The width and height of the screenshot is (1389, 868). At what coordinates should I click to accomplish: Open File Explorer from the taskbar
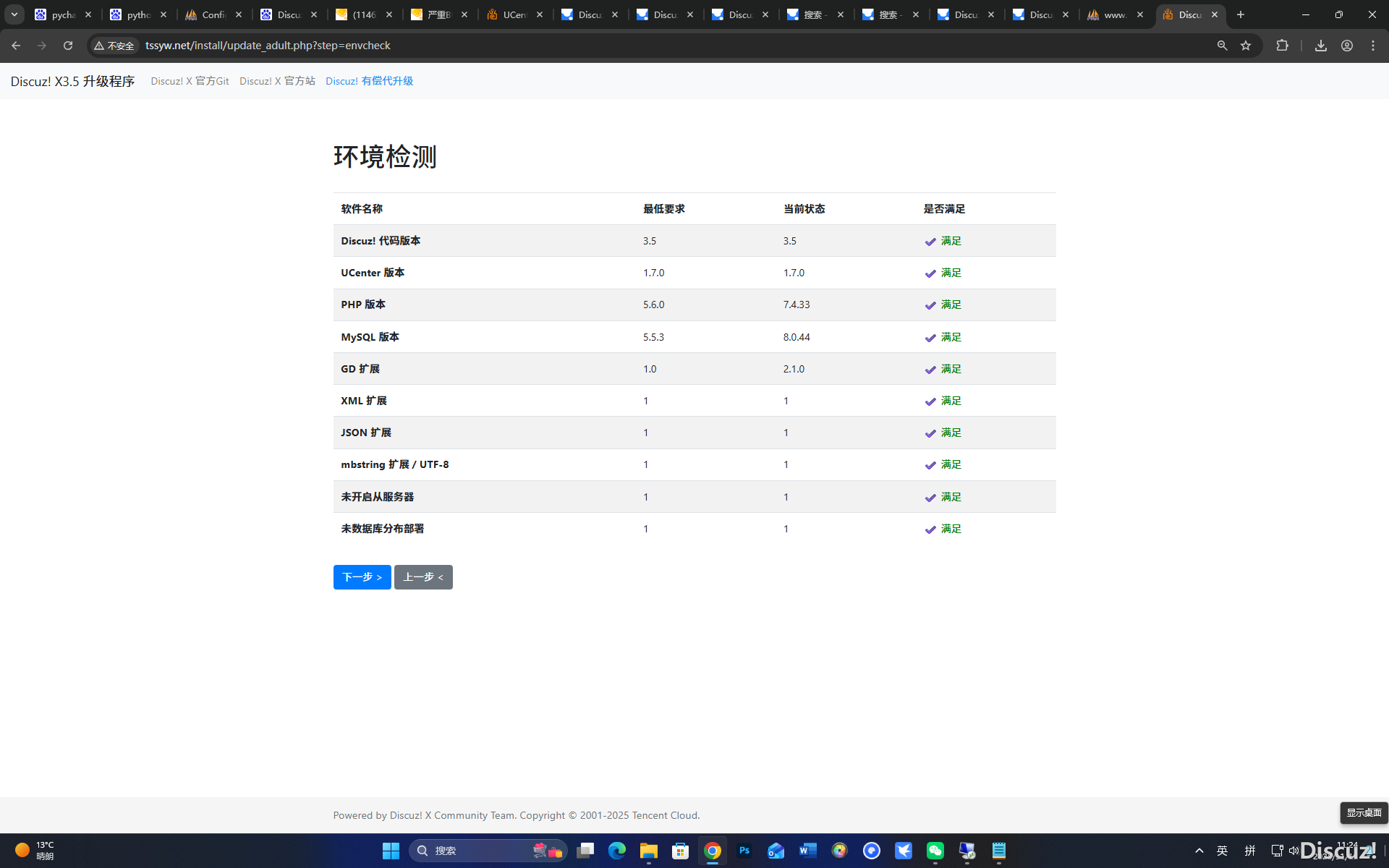pos(648,851)
